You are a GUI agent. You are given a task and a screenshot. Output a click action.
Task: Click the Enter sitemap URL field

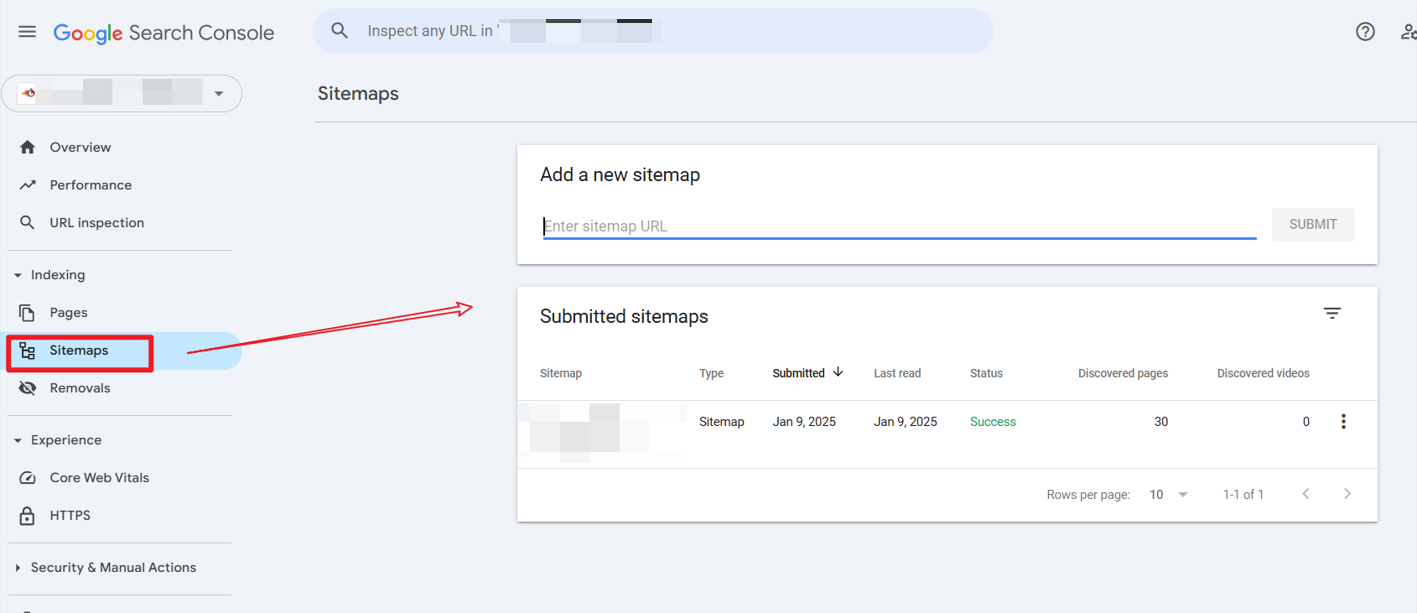point(899,226)
